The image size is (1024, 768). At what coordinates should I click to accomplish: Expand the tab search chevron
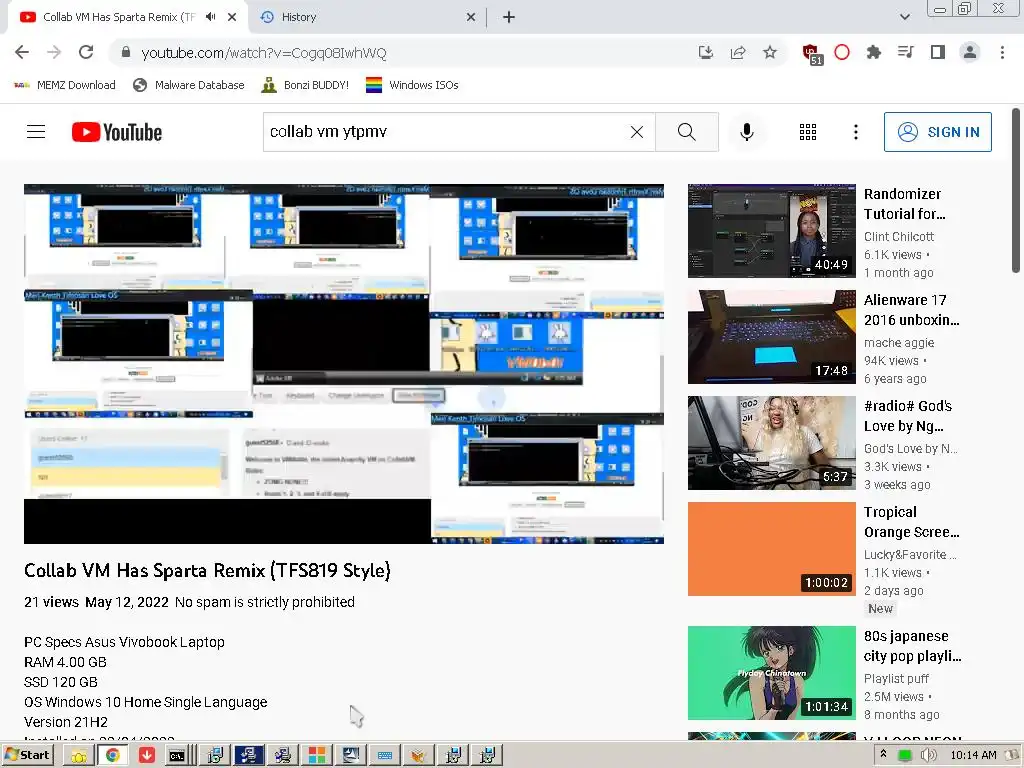904,17
